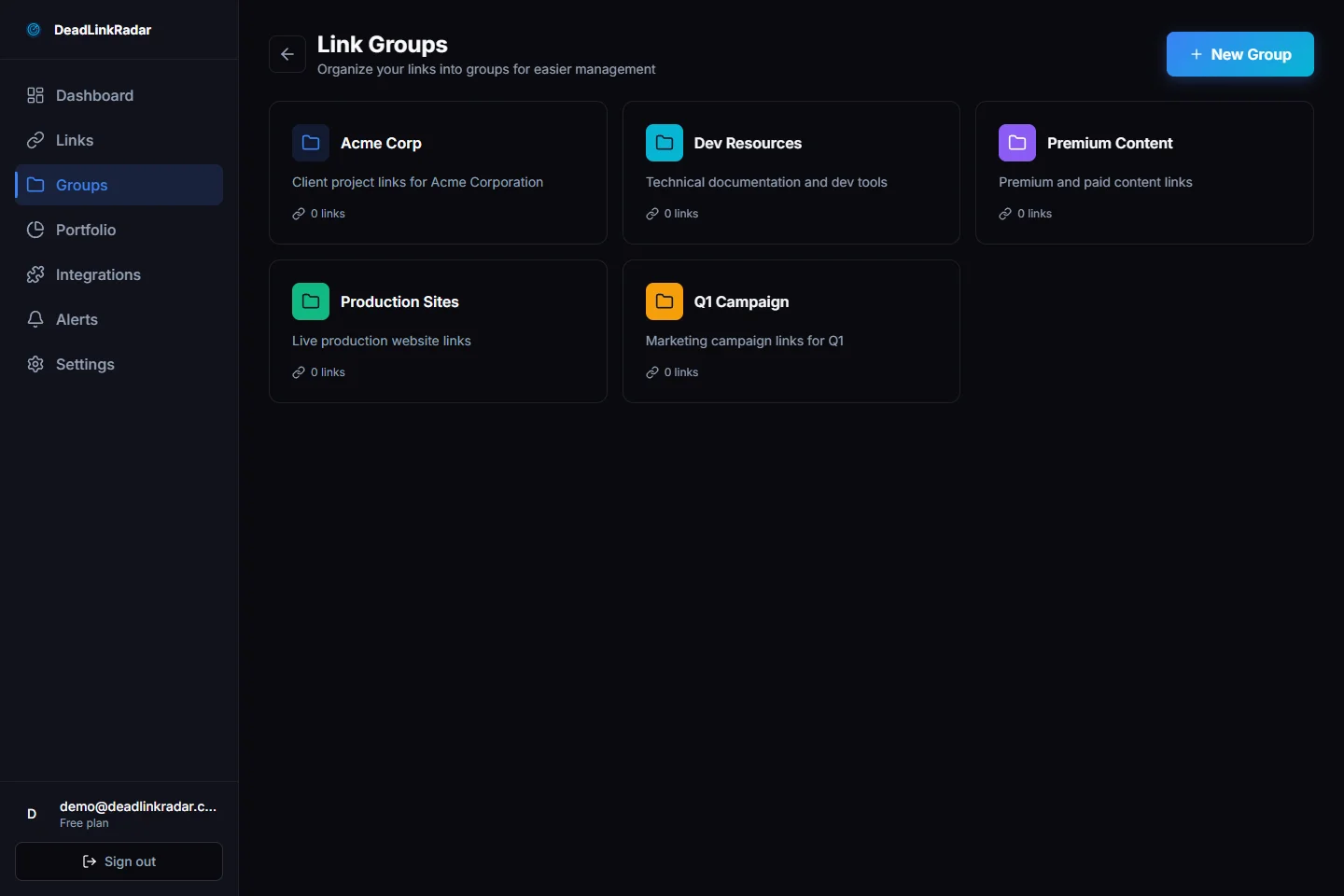Open the Portfolio section

coord(86,230)
